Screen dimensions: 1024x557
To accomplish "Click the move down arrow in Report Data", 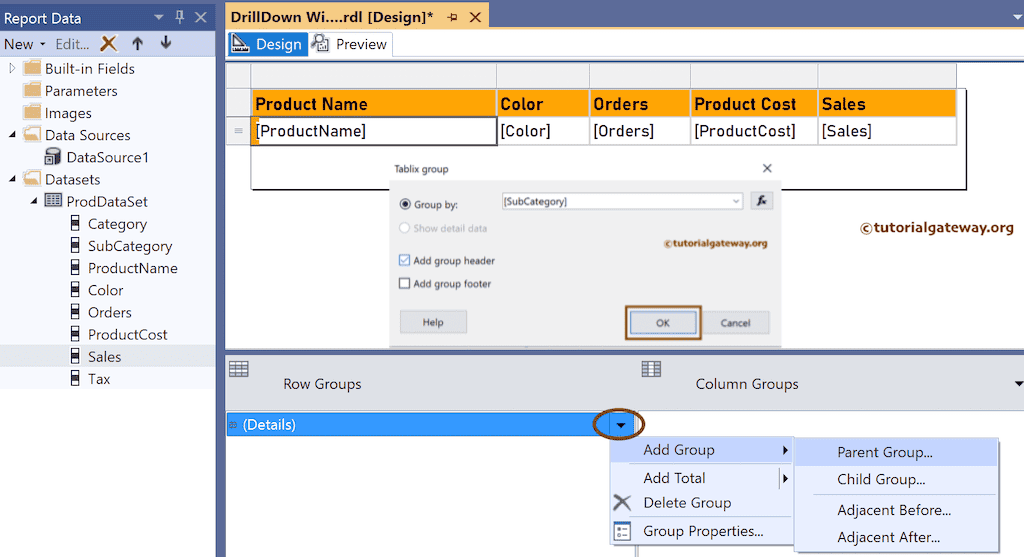I will (x=166, y=43).
